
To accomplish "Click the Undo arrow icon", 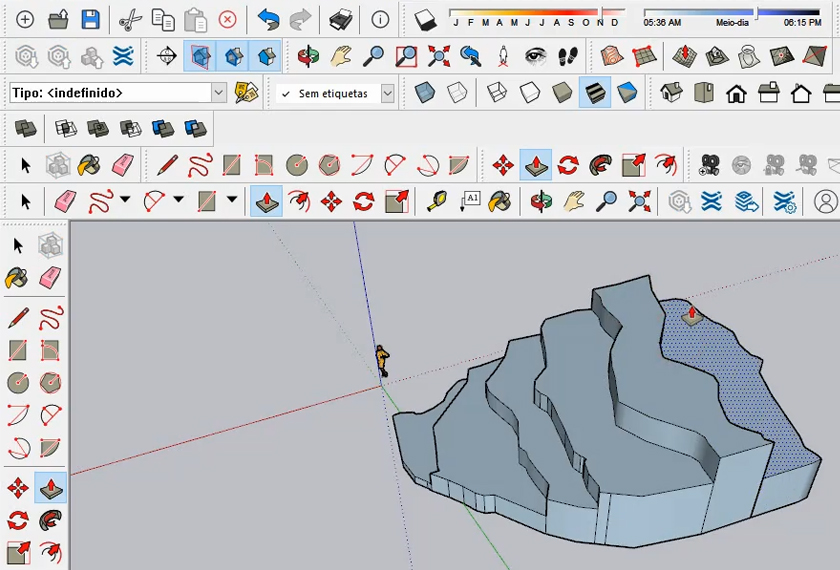I will [268, 19].
